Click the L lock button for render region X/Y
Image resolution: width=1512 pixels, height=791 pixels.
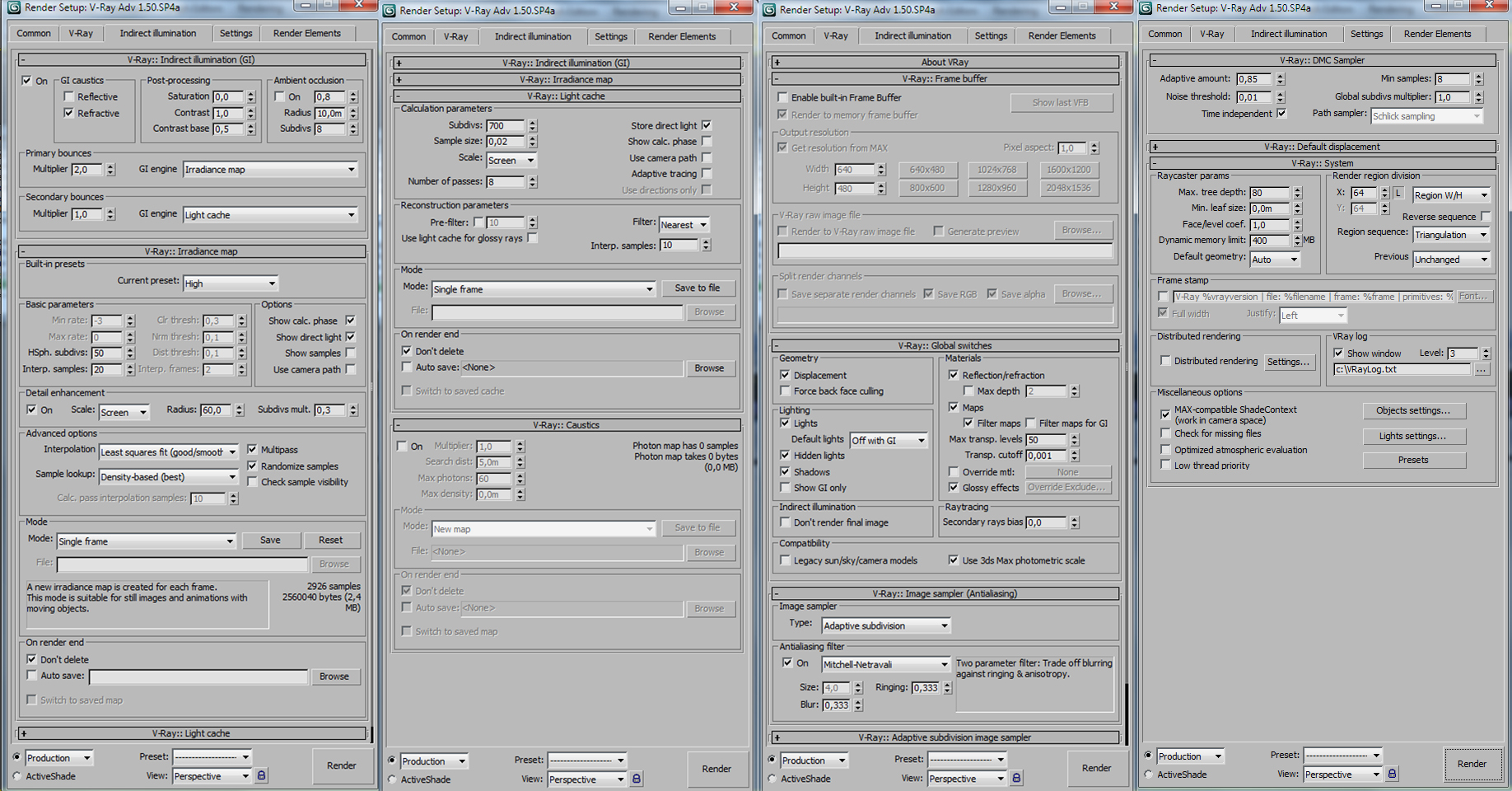coord(1398,193)
